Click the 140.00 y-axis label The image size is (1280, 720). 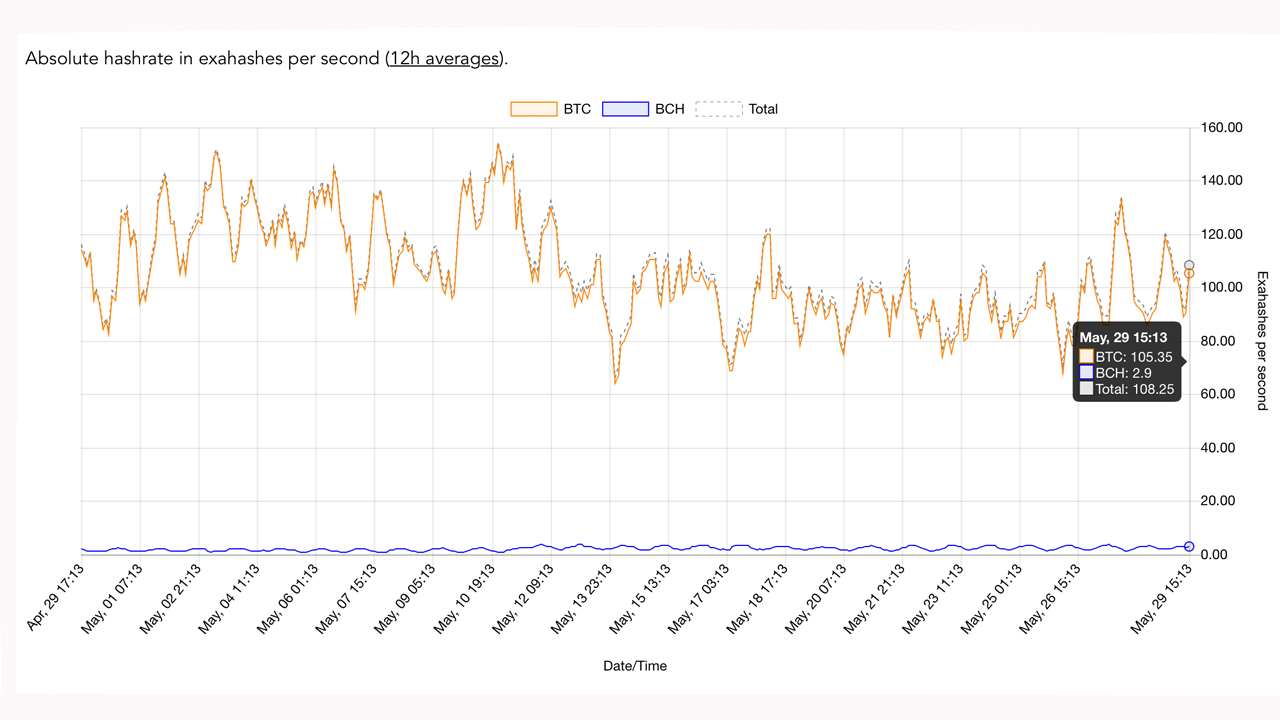coord(1220,181)
